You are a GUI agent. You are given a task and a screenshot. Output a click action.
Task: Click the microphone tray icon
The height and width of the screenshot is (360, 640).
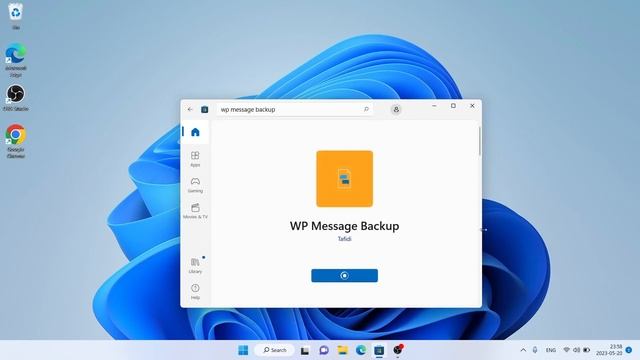pos(535,350)
